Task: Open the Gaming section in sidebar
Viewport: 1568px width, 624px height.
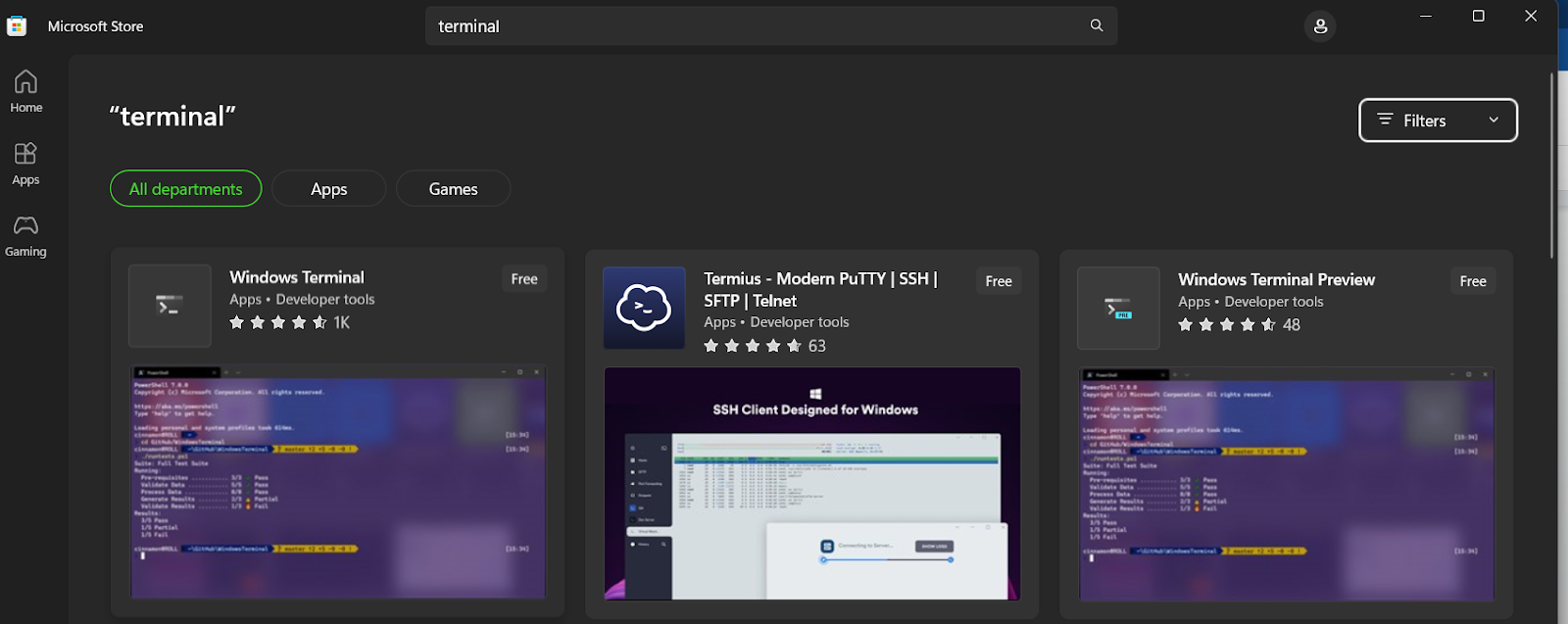Action: [x=25, y=236]
